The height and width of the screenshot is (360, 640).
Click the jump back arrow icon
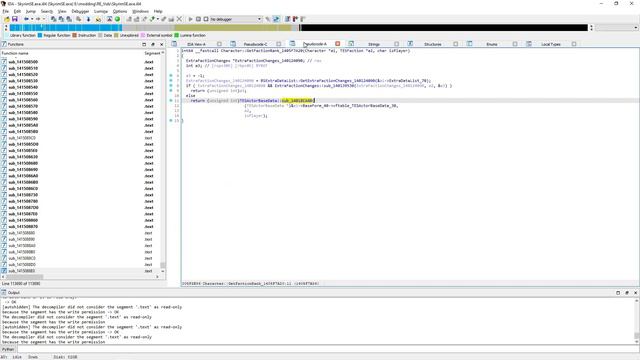click(26, 19)
